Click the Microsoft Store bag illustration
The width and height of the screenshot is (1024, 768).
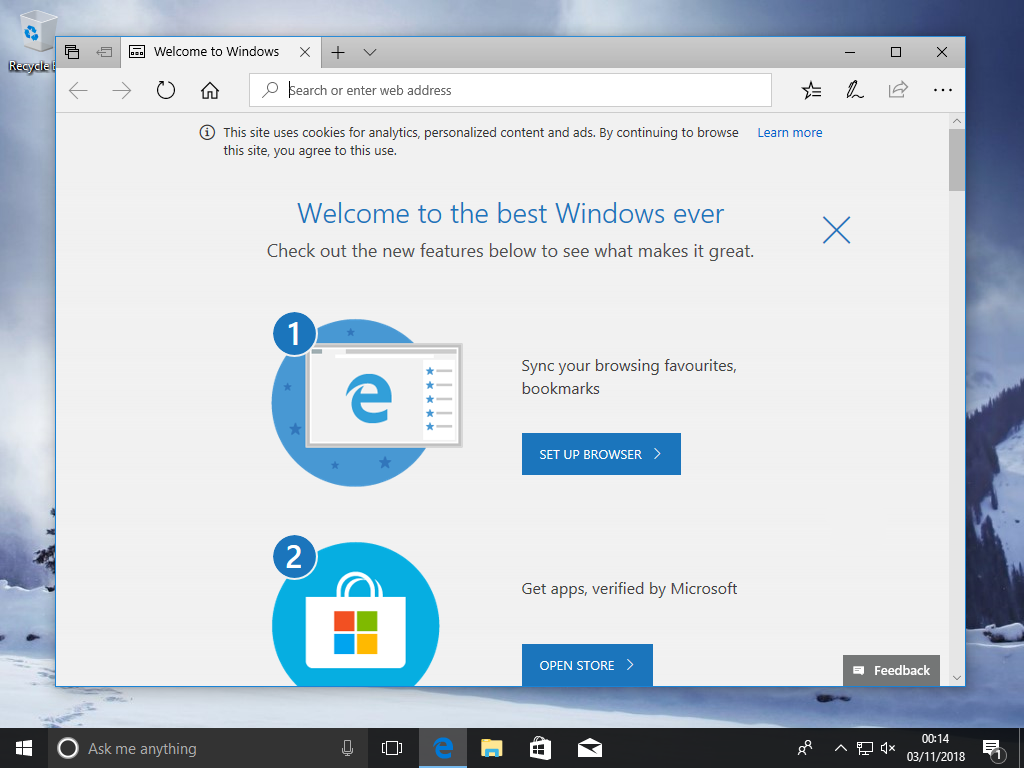[355, 613]
